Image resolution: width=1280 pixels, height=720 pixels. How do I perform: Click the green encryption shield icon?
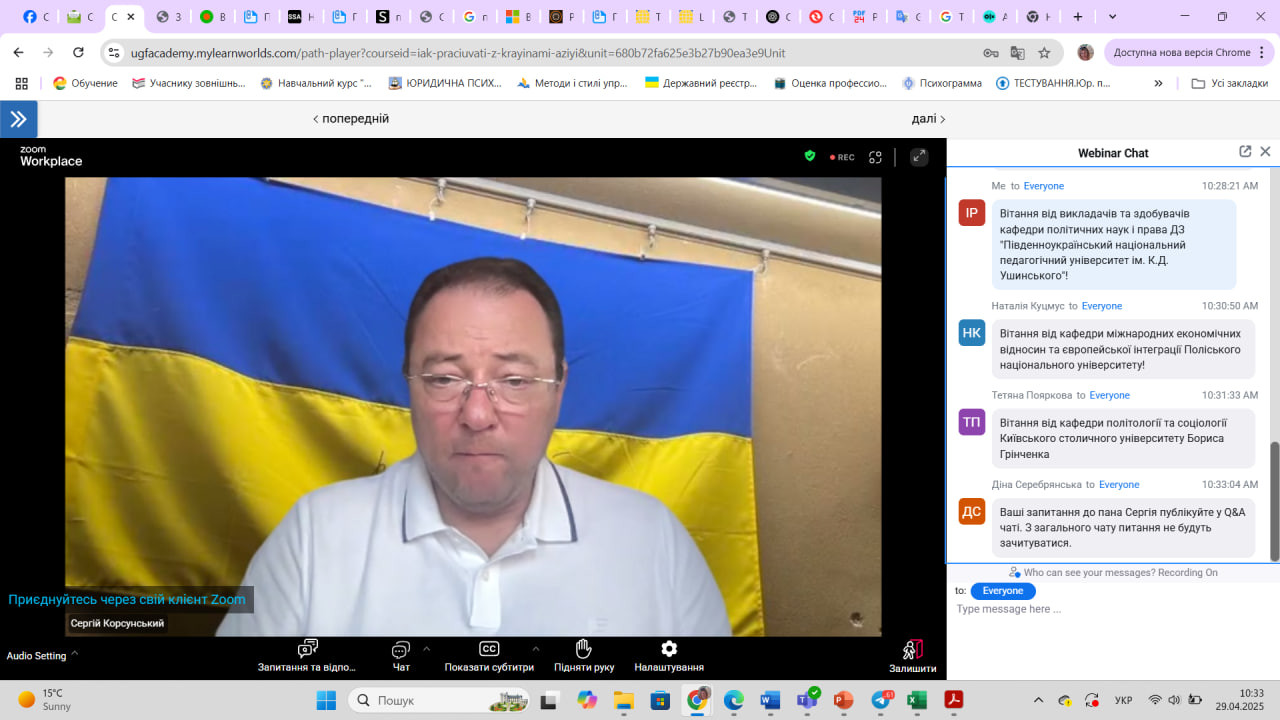point(810,156)
